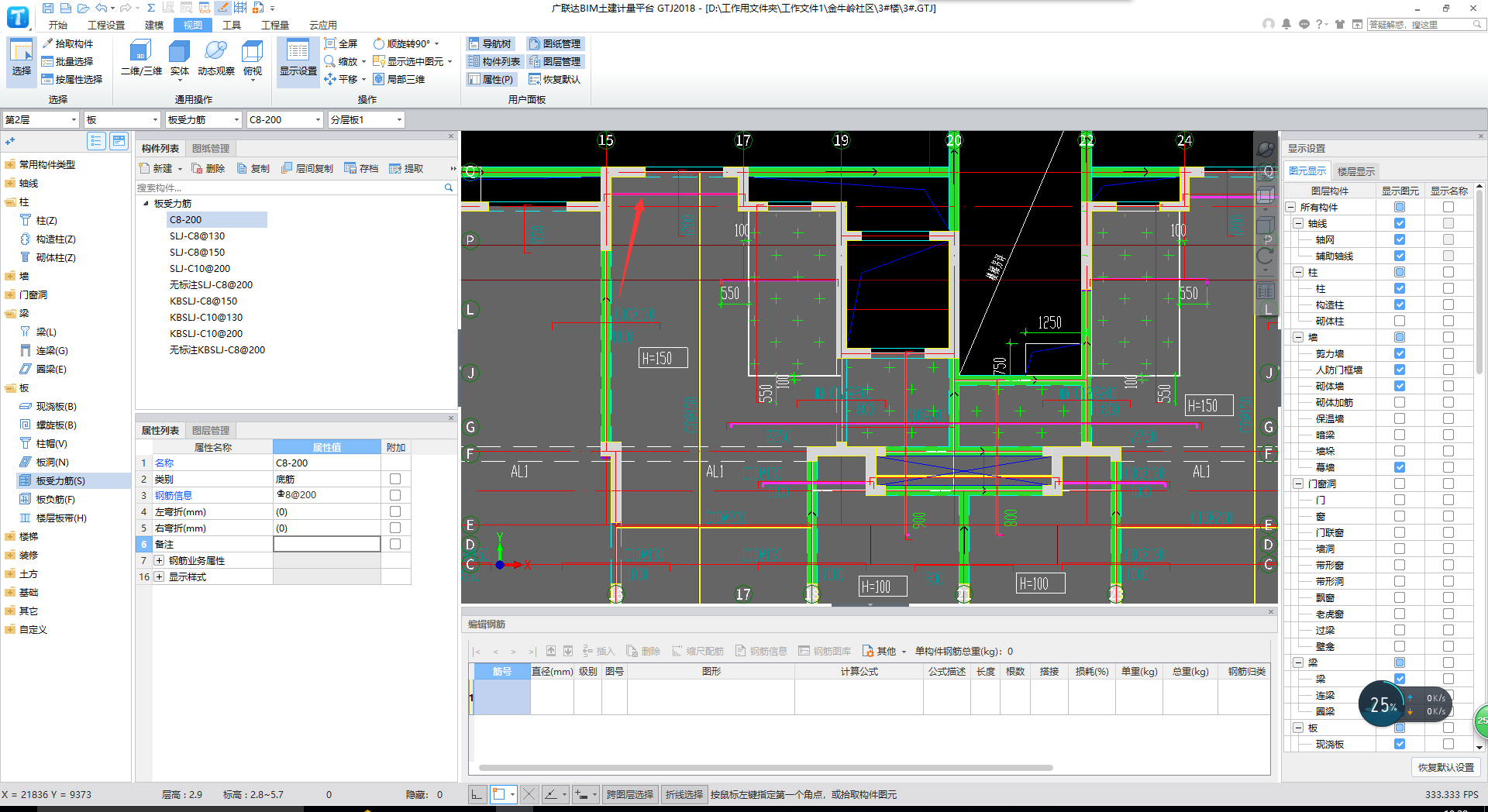Click 跨图层选择 status button
Screen dimensions: 1488x812
[x=630, y=794]
